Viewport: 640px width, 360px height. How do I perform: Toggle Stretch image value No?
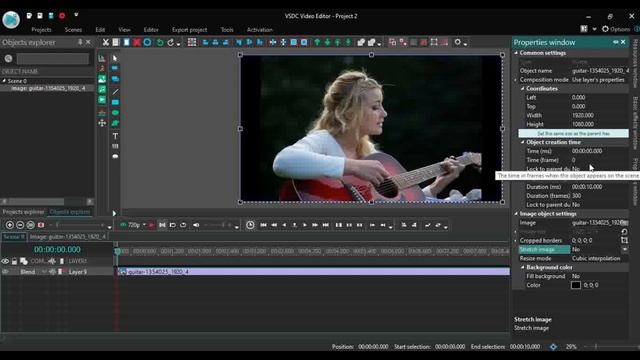tap(576, 249)
